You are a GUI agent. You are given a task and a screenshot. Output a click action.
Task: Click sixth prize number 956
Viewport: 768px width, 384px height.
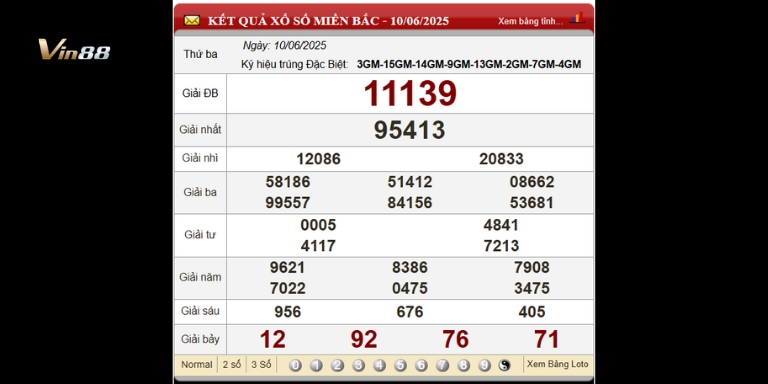288,312
